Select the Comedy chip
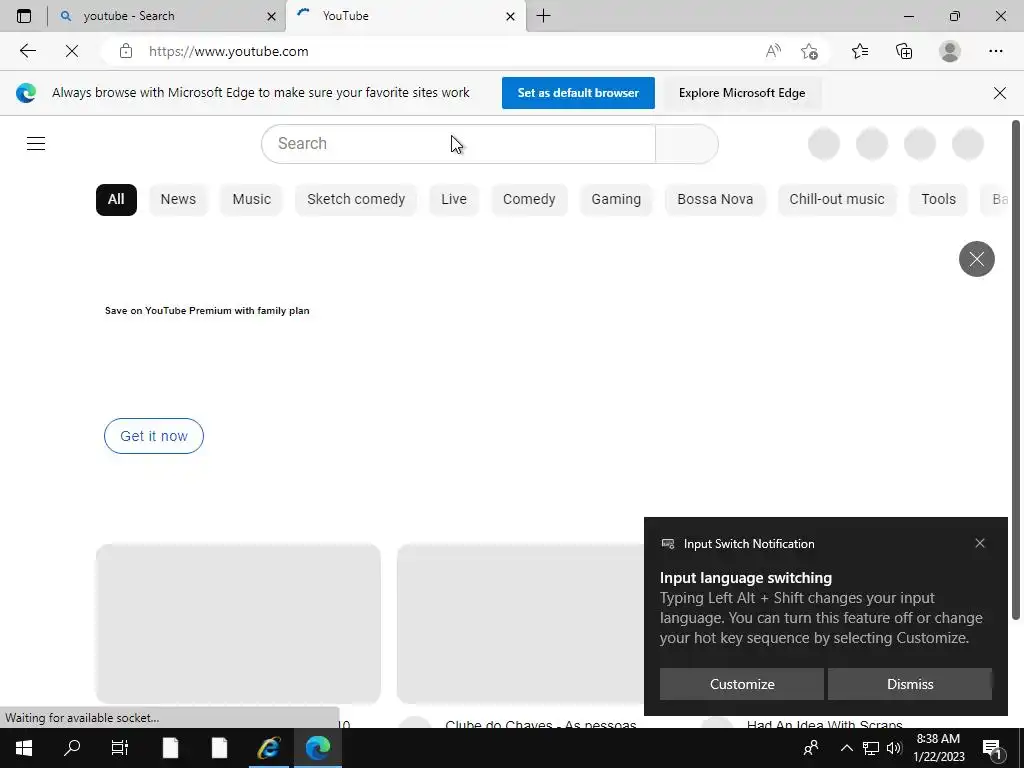 click(529, 199)
